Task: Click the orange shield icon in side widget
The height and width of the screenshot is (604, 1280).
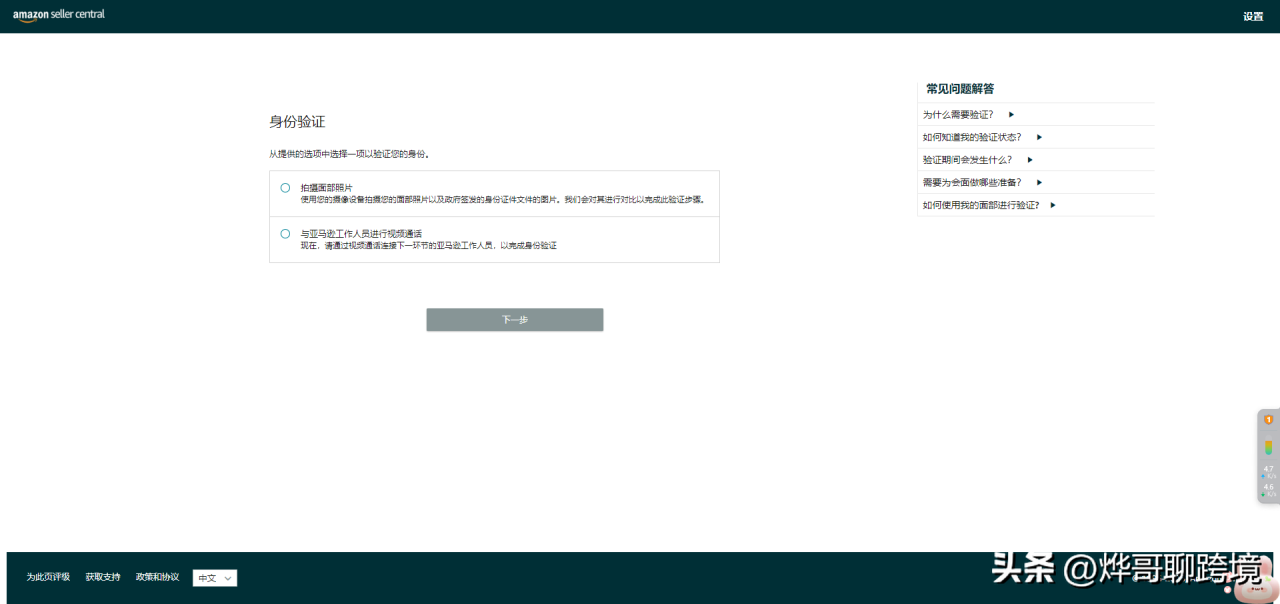Action: point(1268,420)
